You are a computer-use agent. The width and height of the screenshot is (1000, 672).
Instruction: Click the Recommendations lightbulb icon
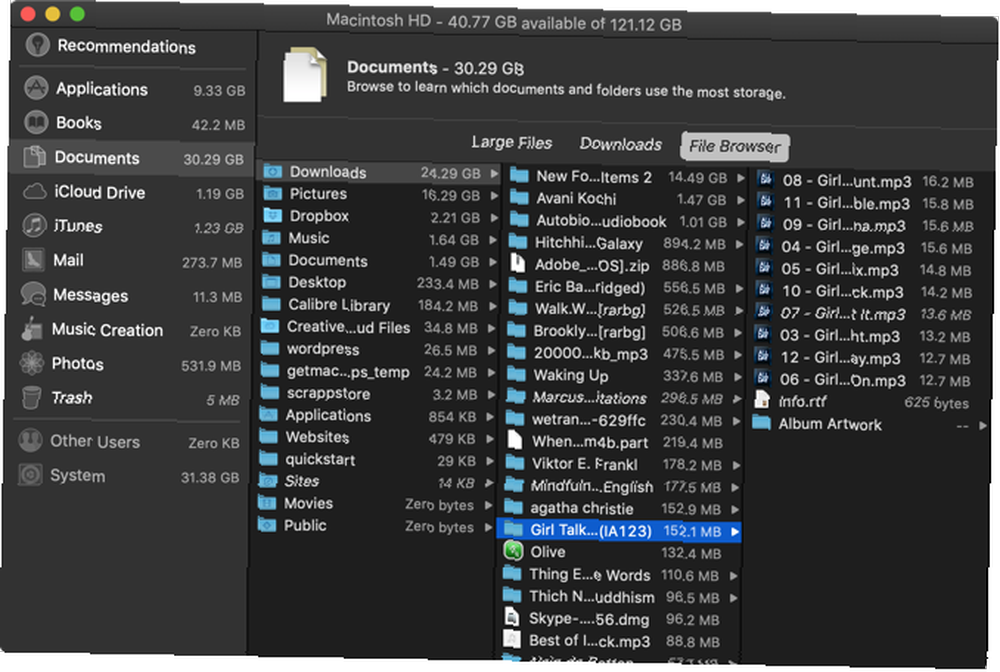[x=38, y=44]
